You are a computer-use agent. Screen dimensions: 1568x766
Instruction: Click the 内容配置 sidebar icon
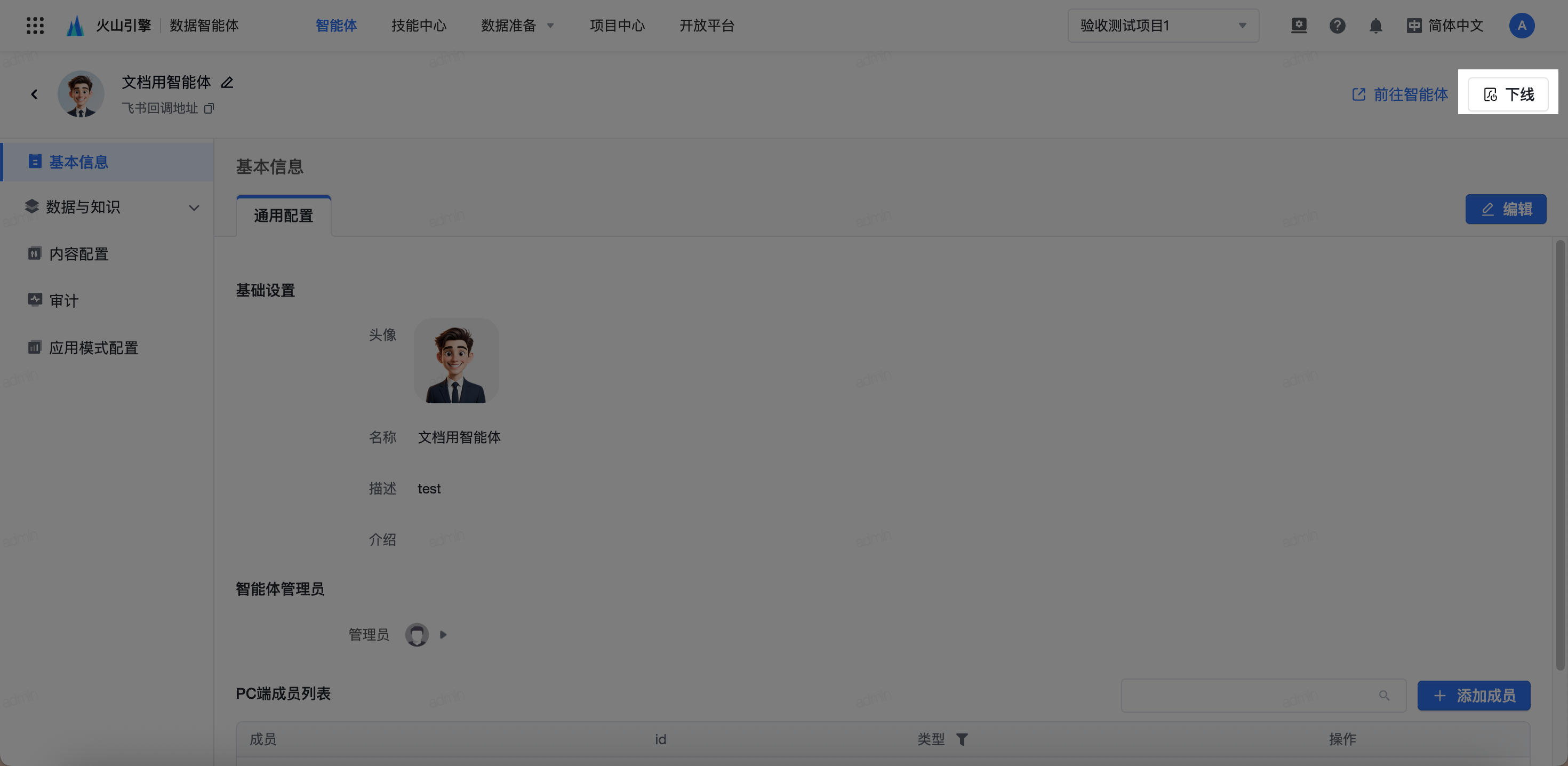coord(35,253)
